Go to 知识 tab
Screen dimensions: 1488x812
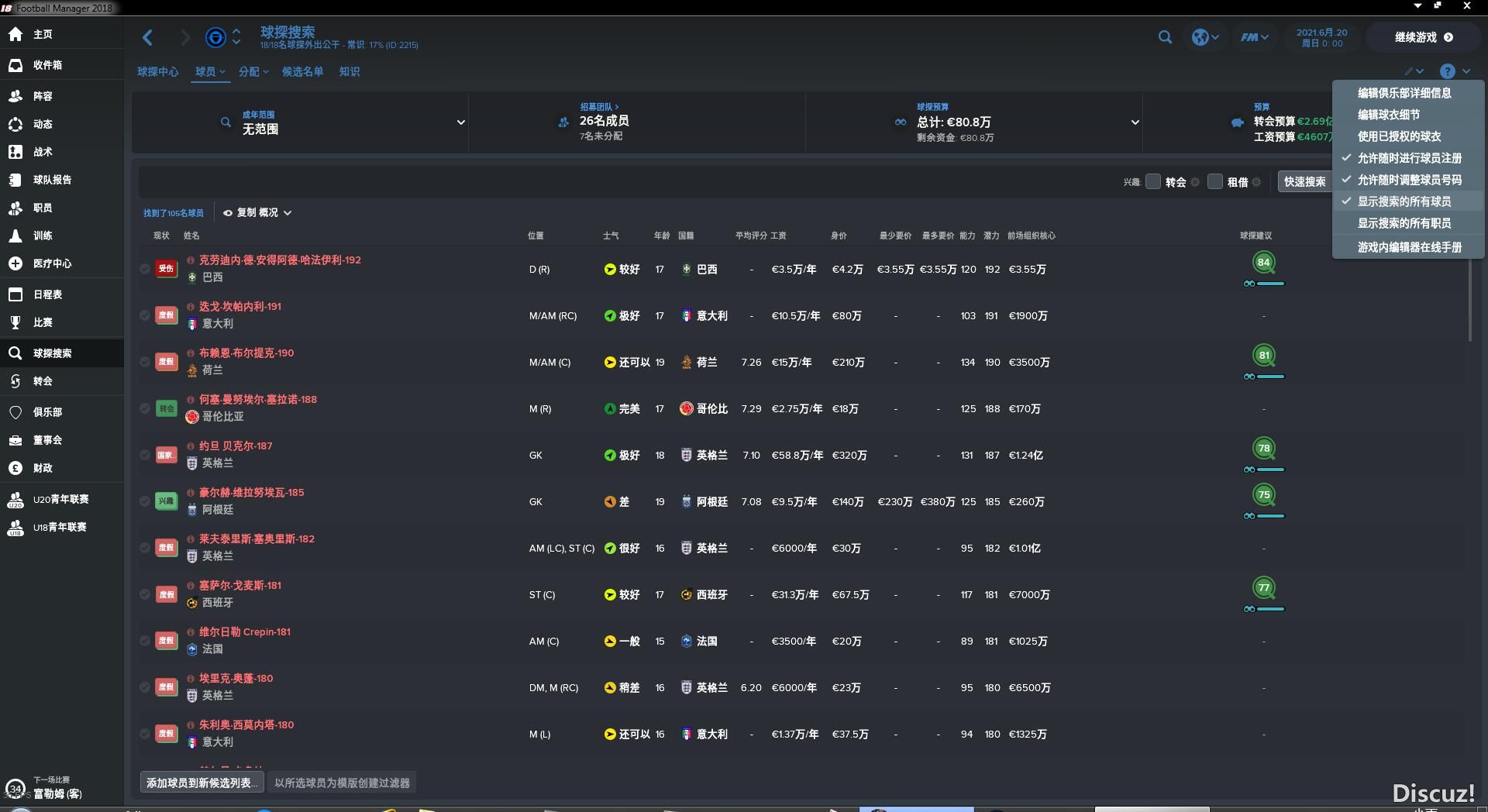pos(350,71)
